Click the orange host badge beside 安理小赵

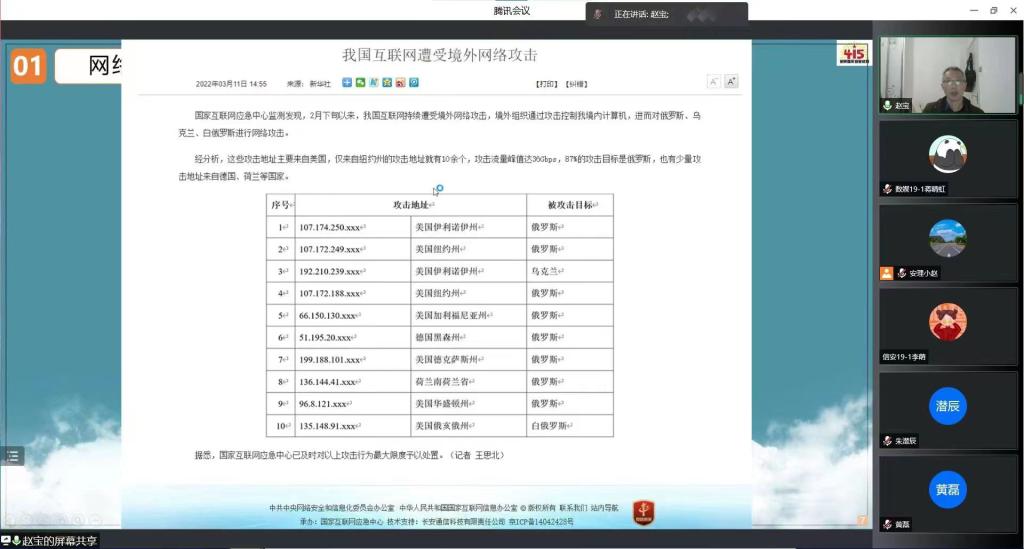click(x=886, y=273)
